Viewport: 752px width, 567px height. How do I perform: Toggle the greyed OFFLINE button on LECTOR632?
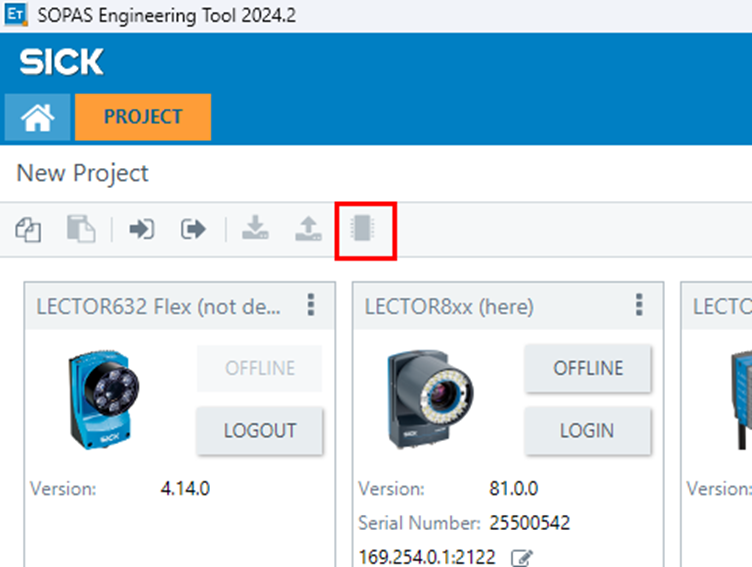(259, 369)
